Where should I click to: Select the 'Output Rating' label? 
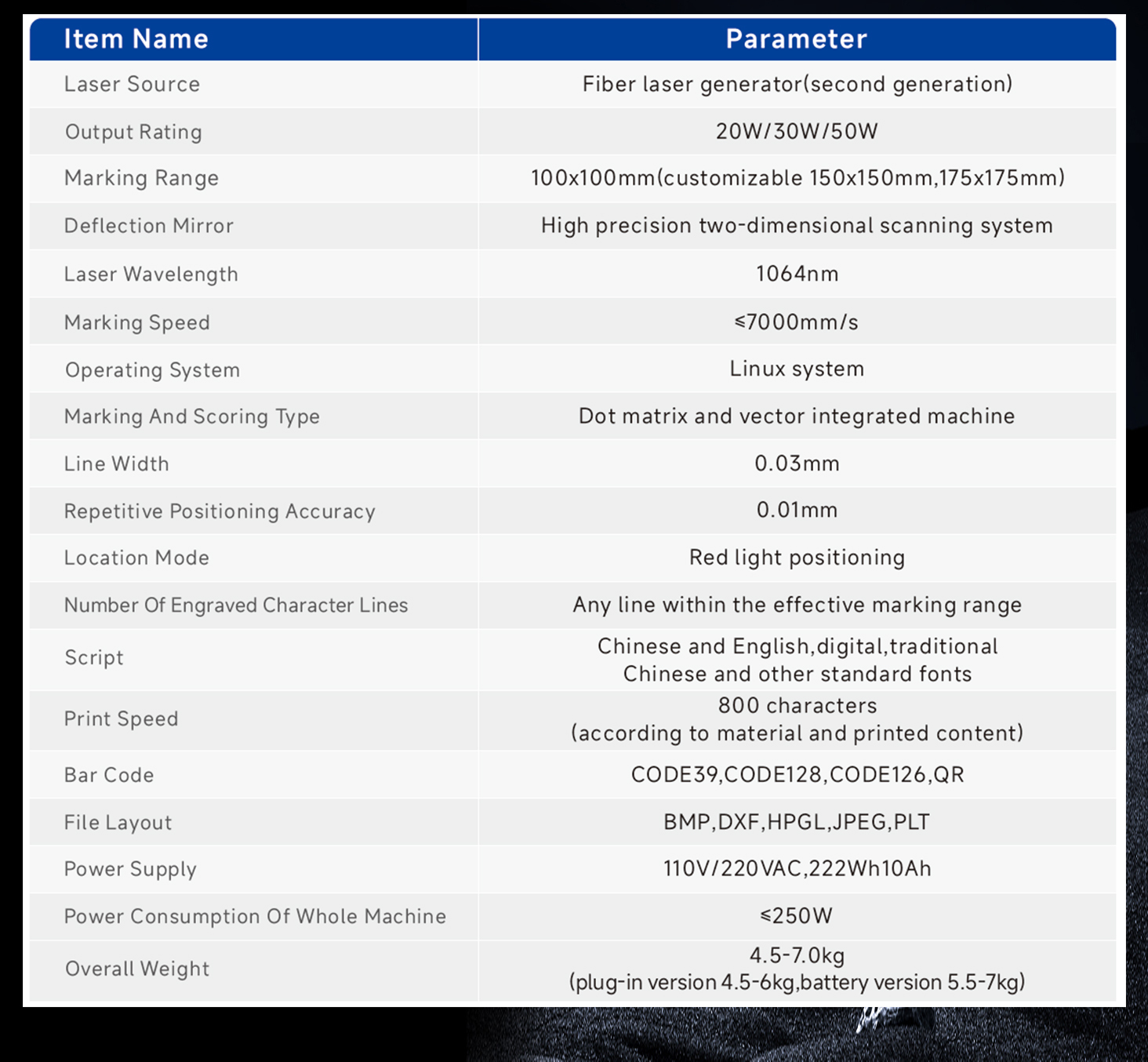pos(133,132)
